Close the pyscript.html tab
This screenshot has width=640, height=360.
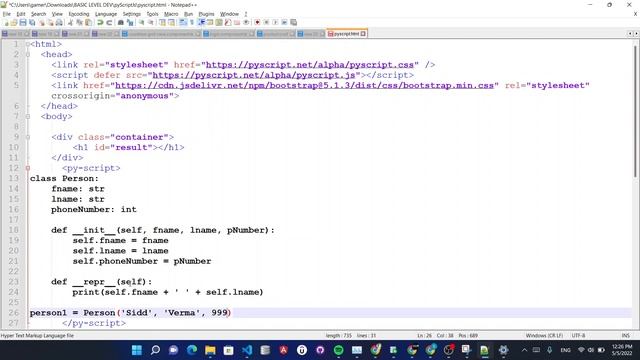(363, 33)
